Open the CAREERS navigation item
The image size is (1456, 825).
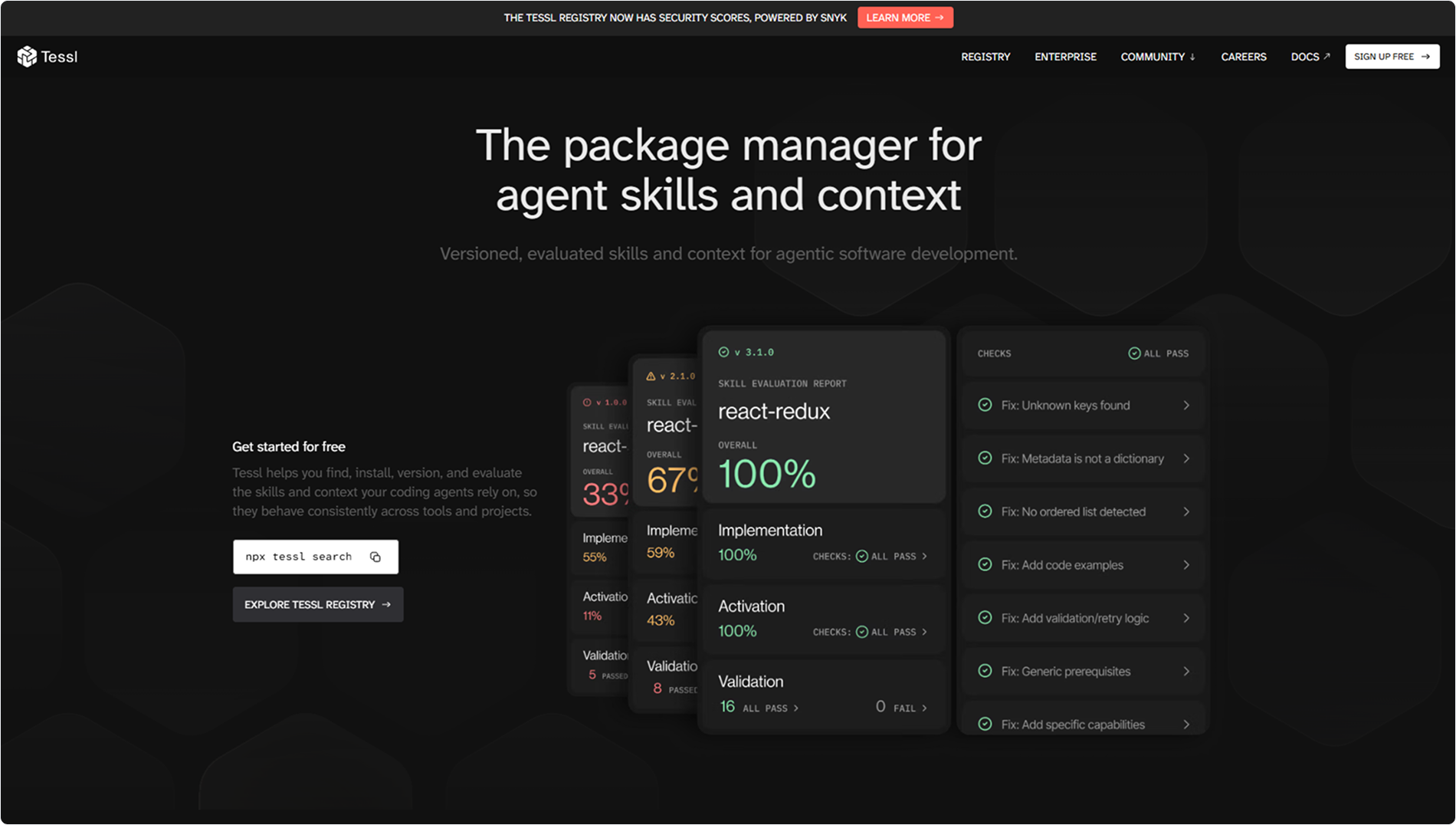tap(1244, 56)
